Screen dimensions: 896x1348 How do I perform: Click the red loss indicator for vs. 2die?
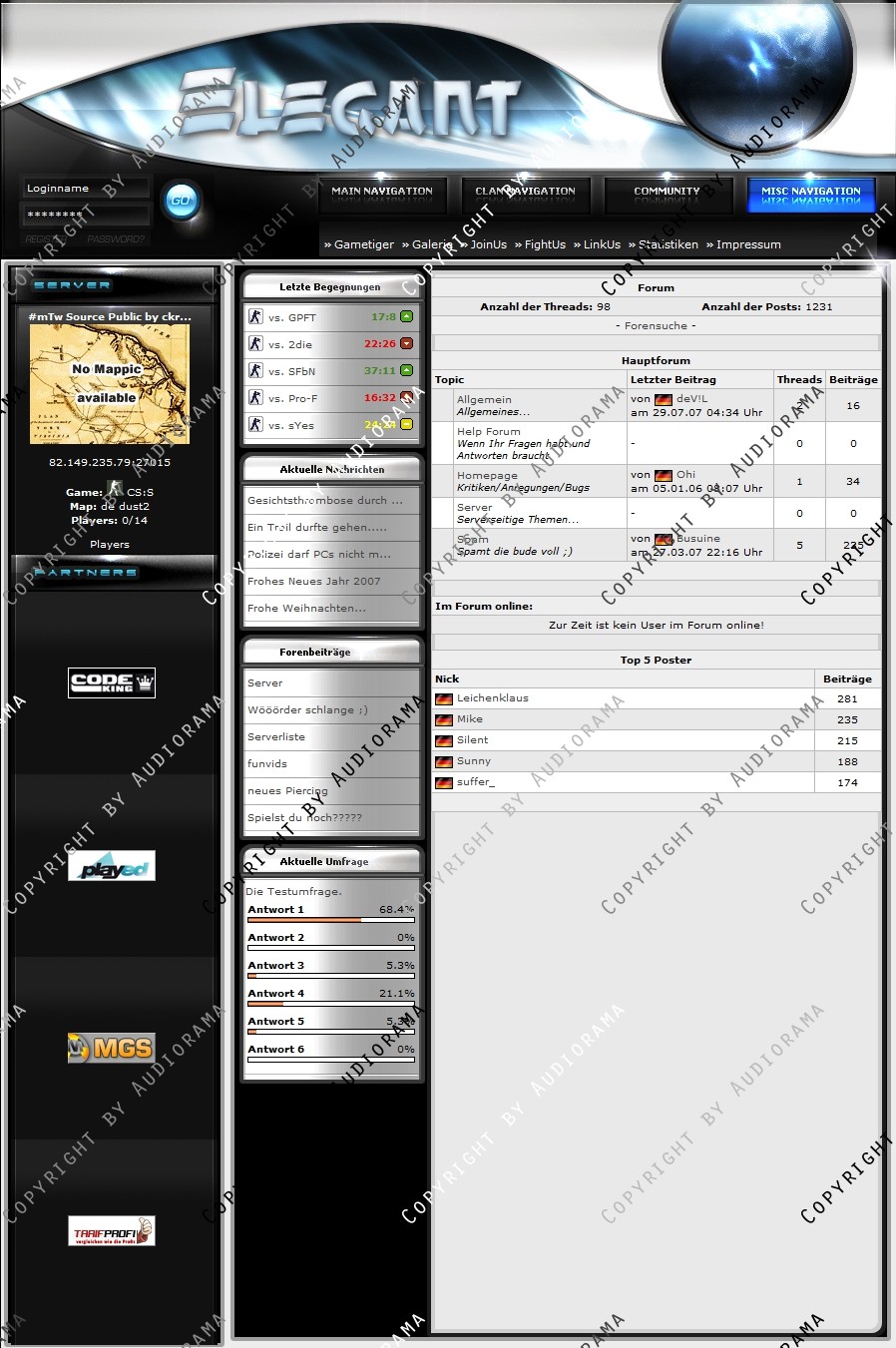point(406,343)
